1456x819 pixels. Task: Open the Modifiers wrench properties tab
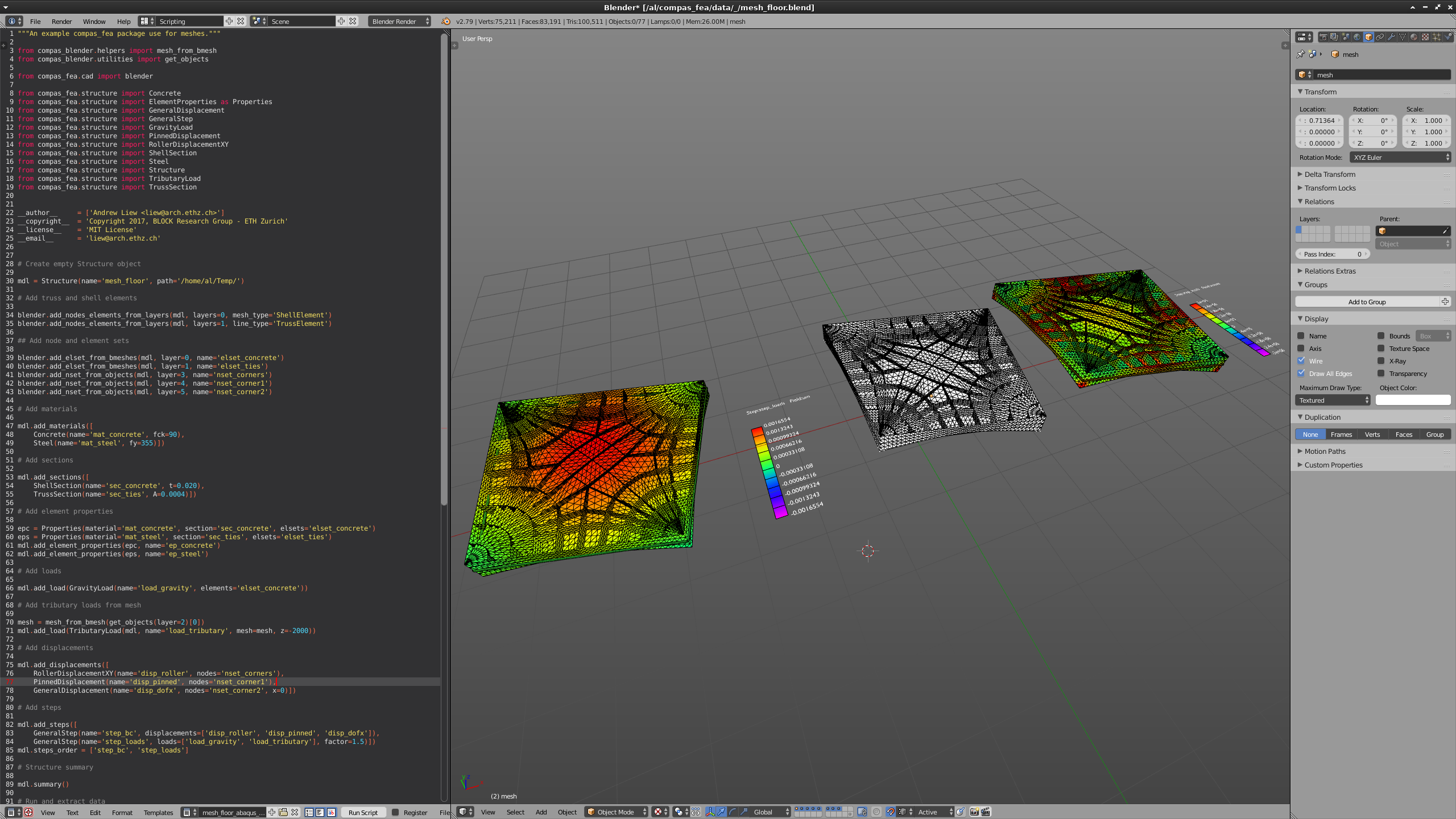pyautogui.click(x=1391, y=36)
